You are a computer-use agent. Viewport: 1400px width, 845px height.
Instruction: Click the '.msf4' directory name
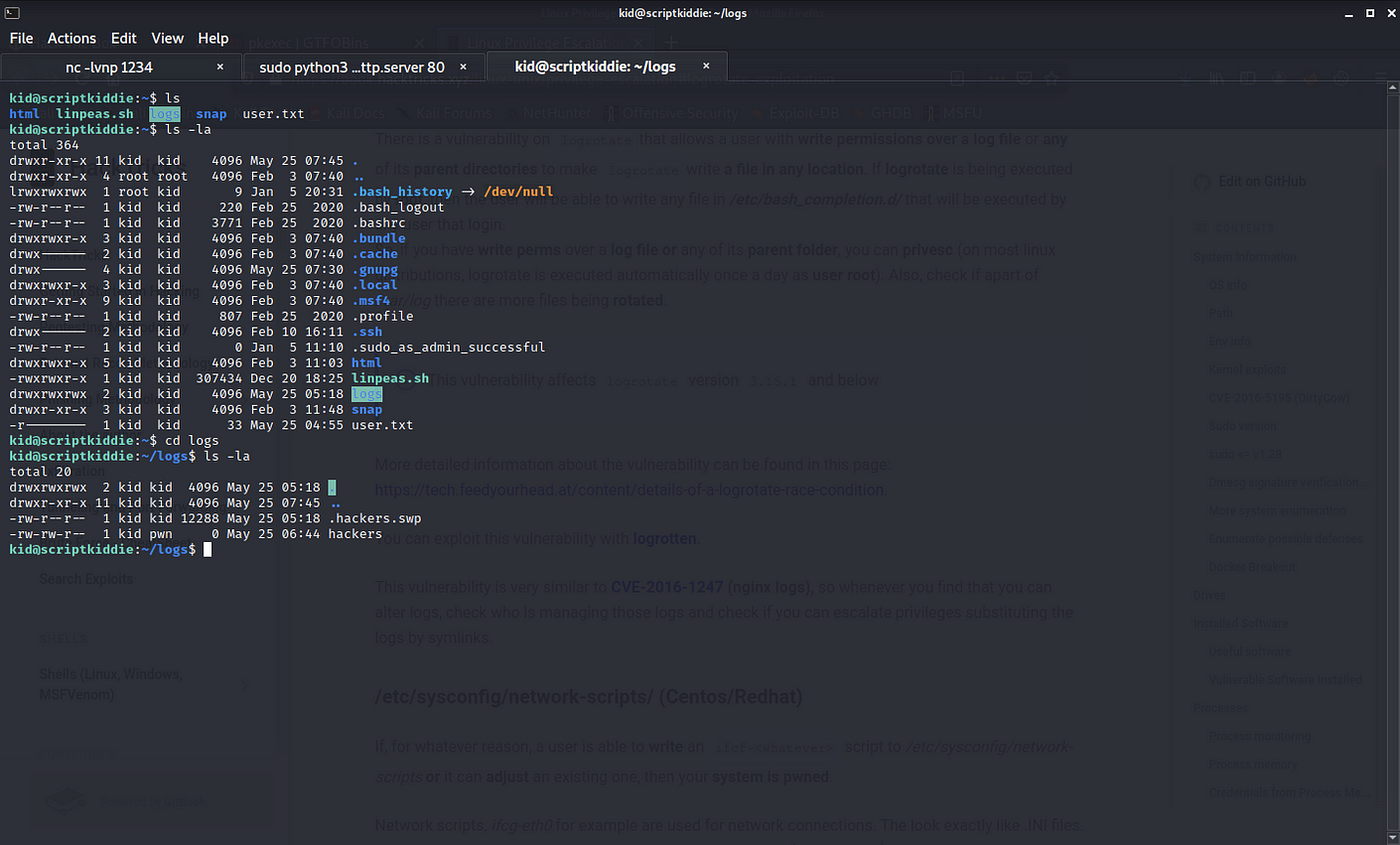point(371,301)
